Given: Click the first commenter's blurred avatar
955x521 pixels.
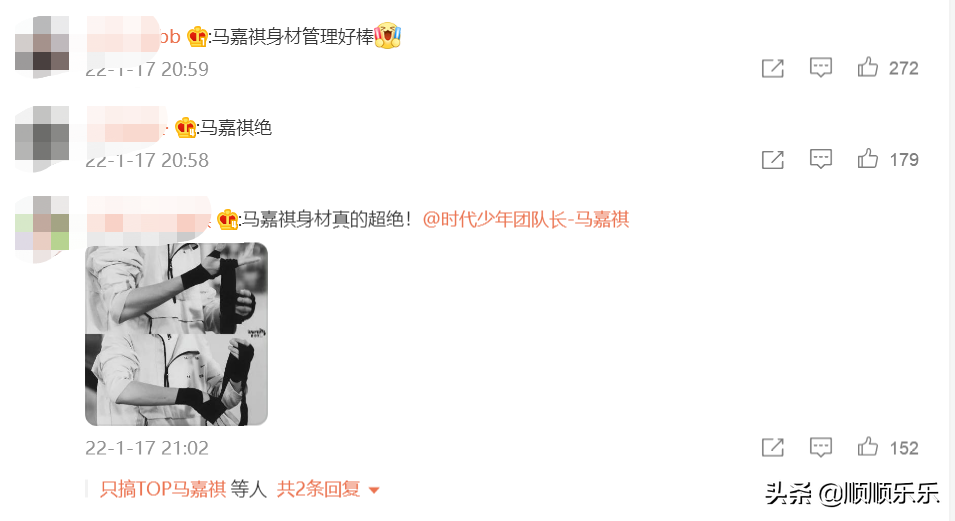Looking at the screenshot, I should pyautogui.click(x=42, y=47).
